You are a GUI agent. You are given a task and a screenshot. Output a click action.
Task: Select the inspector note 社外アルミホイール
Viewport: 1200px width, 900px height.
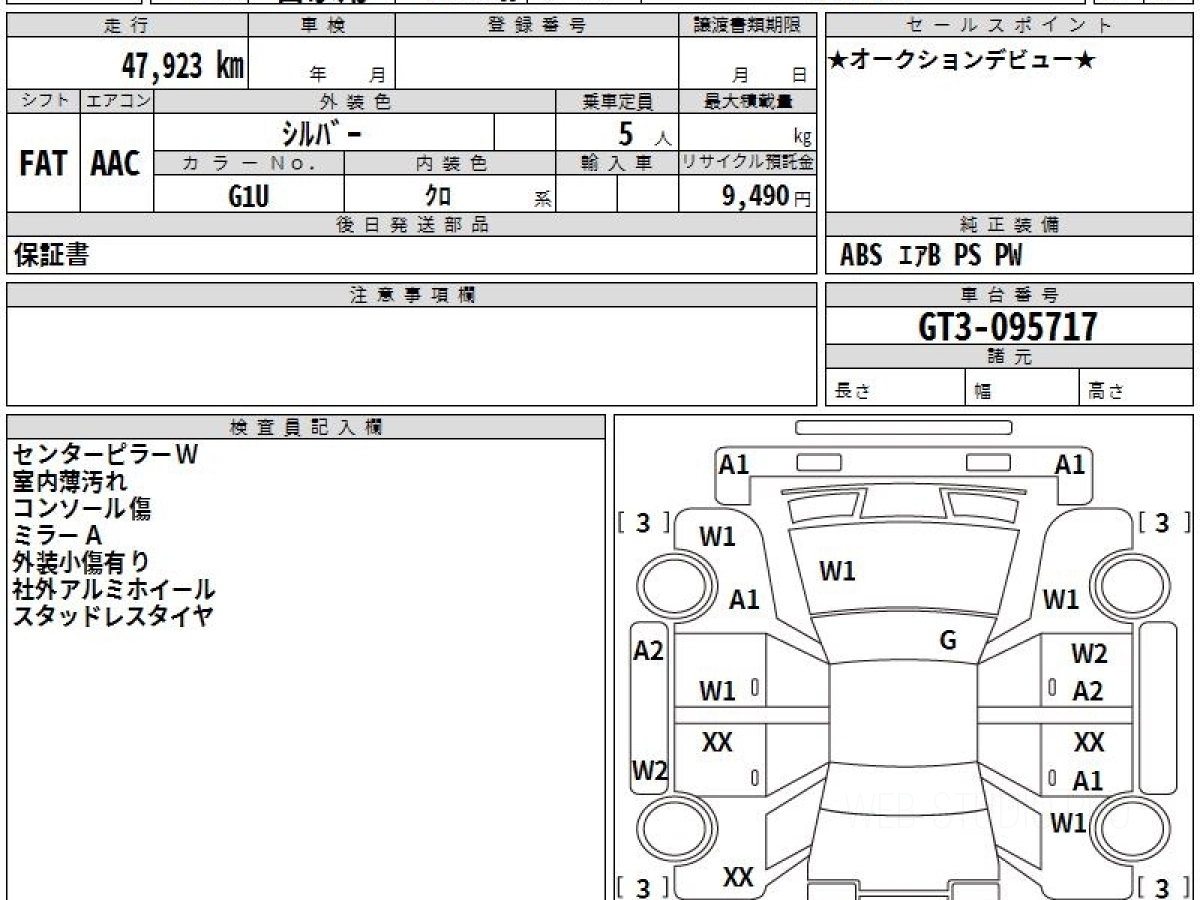[x=114, y=589]
